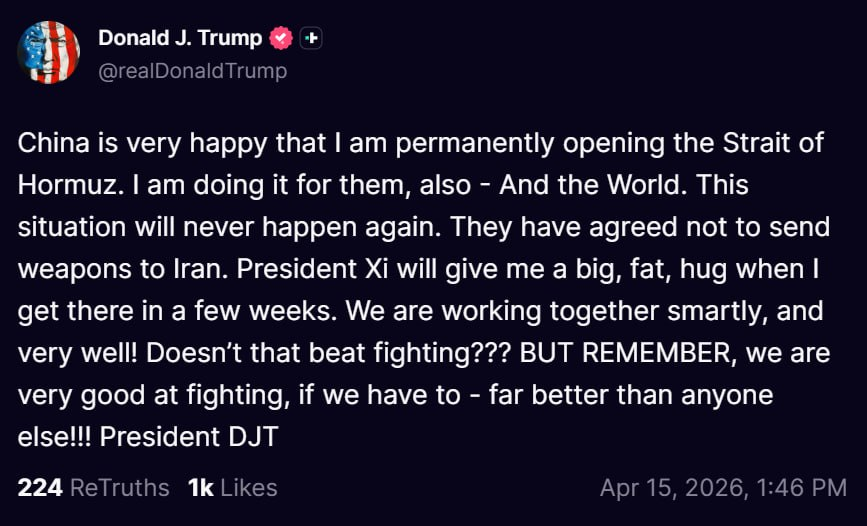Image resolution: width=867 pixels, height=526 pixels.
Task: View the 224 ReTruths list
Action: [x=93, y=487]
